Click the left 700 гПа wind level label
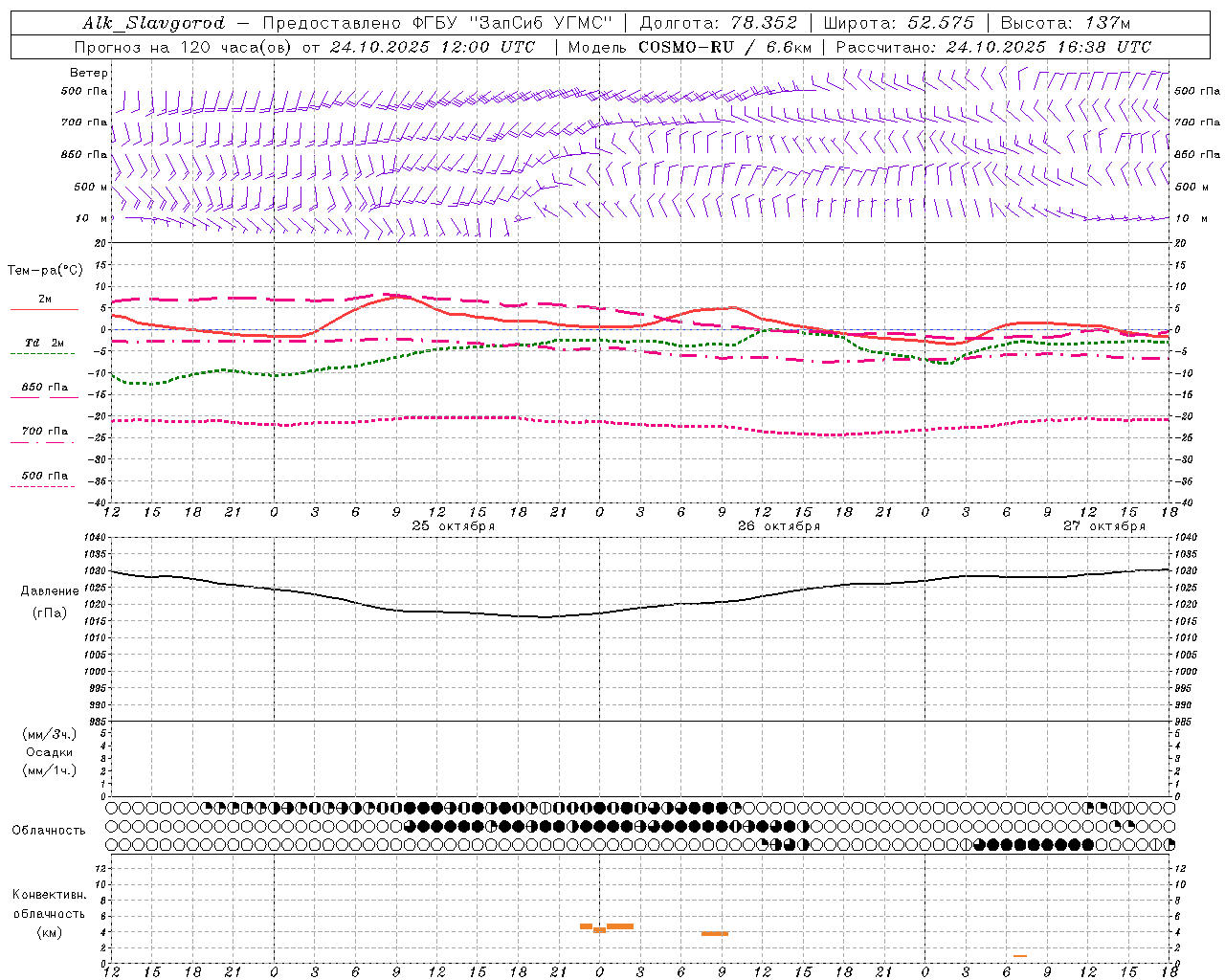Screen dimensions: 1225x980 84,122
